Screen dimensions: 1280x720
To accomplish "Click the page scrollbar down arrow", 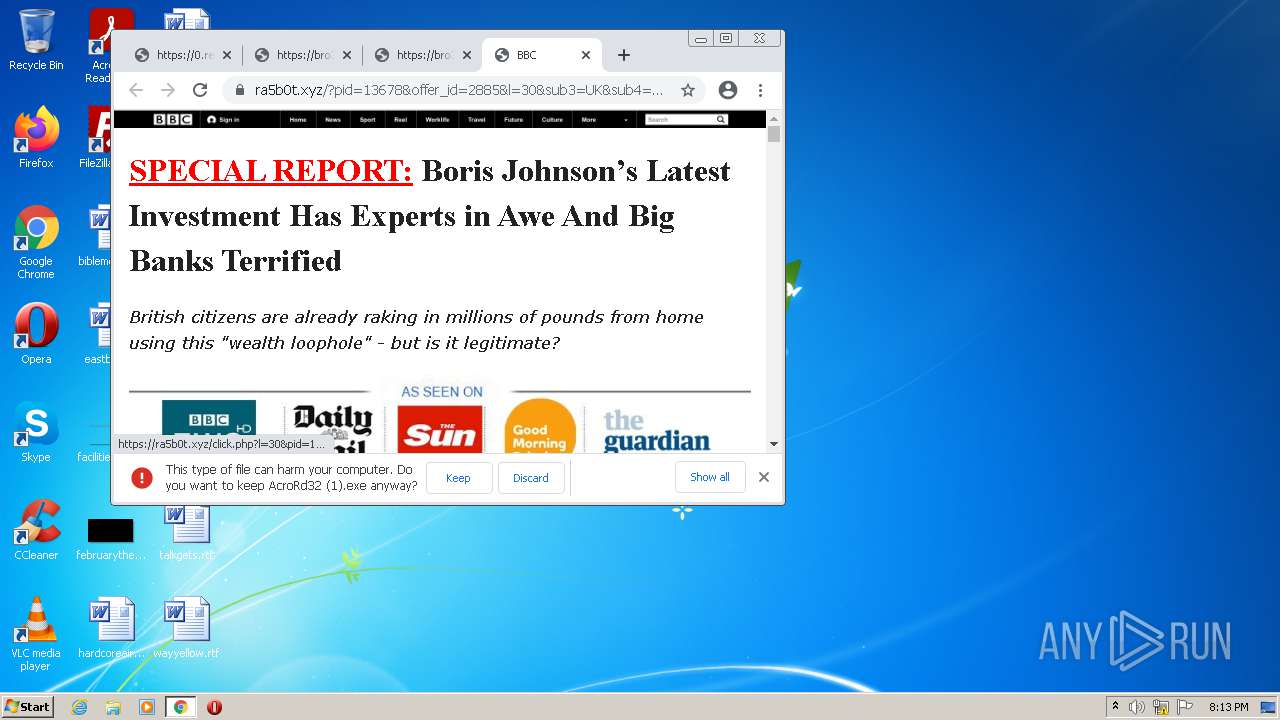I will click(774, 443).
